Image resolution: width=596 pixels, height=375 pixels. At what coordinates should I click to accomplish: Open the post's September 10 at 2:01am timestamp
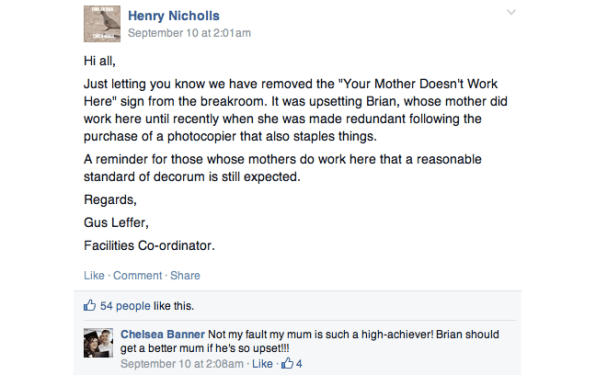pos(189,33)
